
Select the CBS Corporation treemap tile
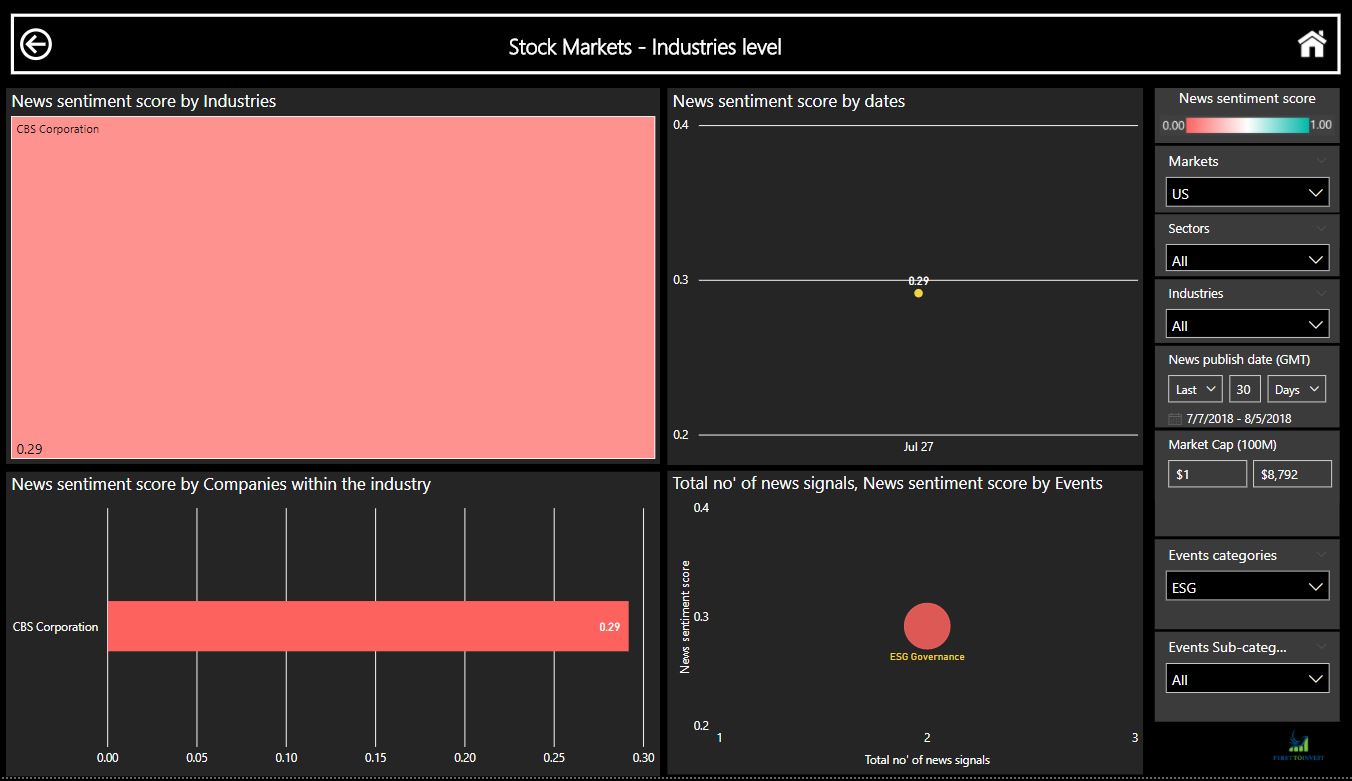[x=333, y=288]
